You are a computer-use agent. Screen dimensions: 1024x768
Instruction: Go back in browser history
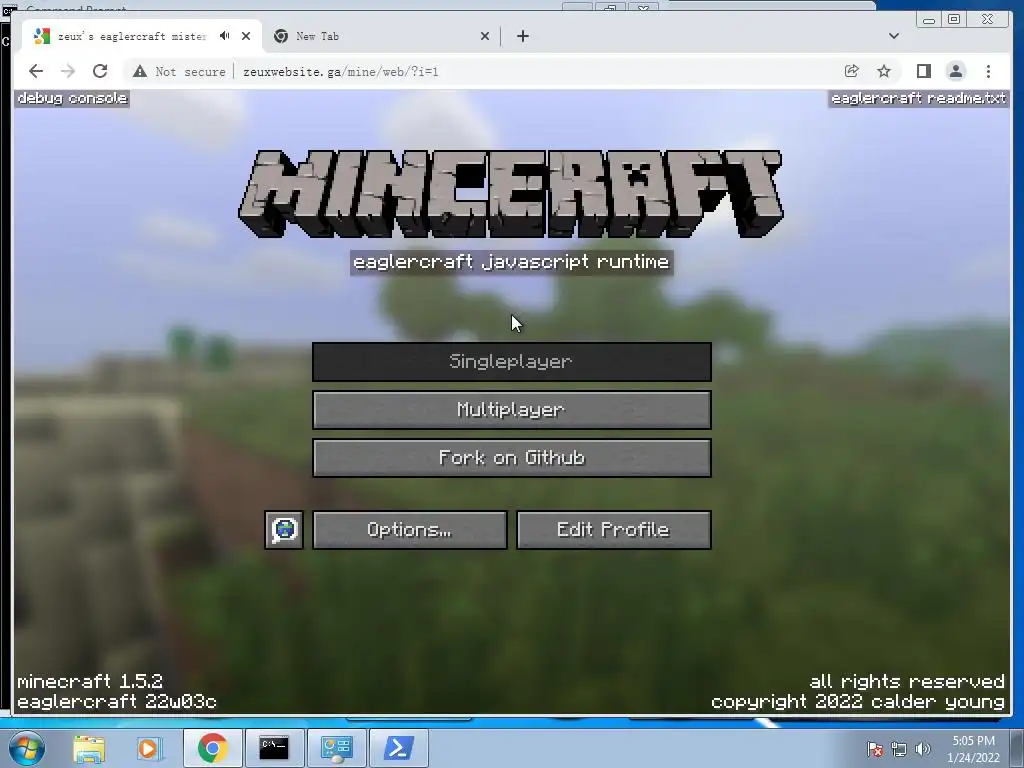click(x=36, y=71)
